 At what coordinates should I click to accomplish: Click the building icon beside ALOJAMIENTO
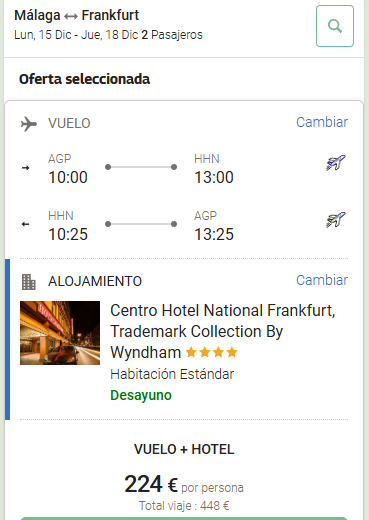tap(29, 282)
